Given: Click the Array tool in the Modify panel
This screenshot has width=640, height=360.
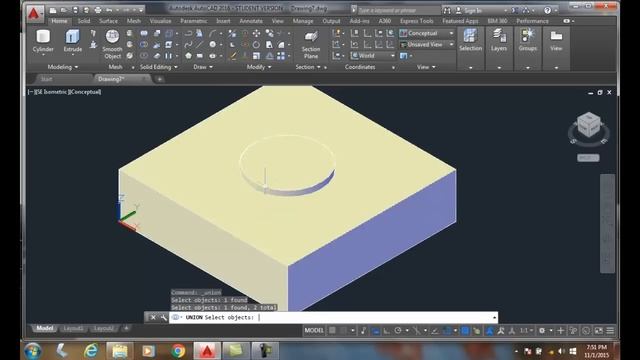Looking at the screenshot, I should click(x=281, y=56).
